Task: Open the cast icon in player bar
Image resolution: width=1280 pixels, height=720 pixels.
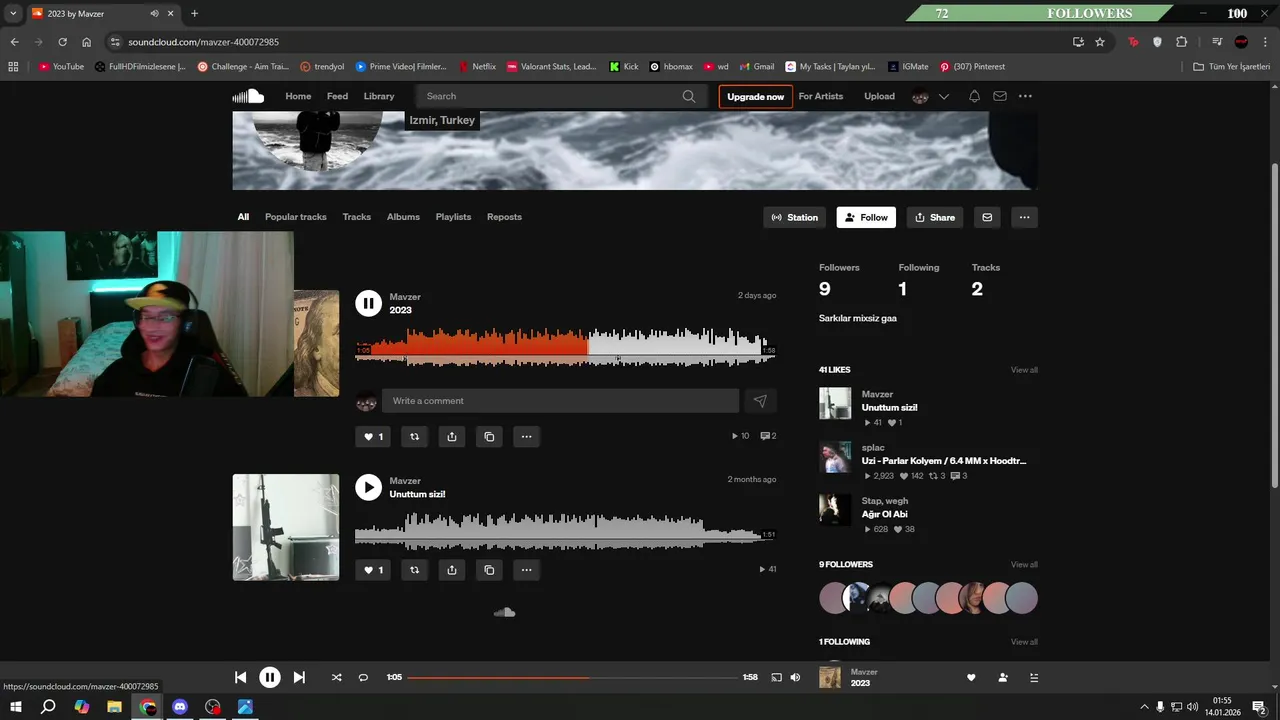Action: (776, 677)
